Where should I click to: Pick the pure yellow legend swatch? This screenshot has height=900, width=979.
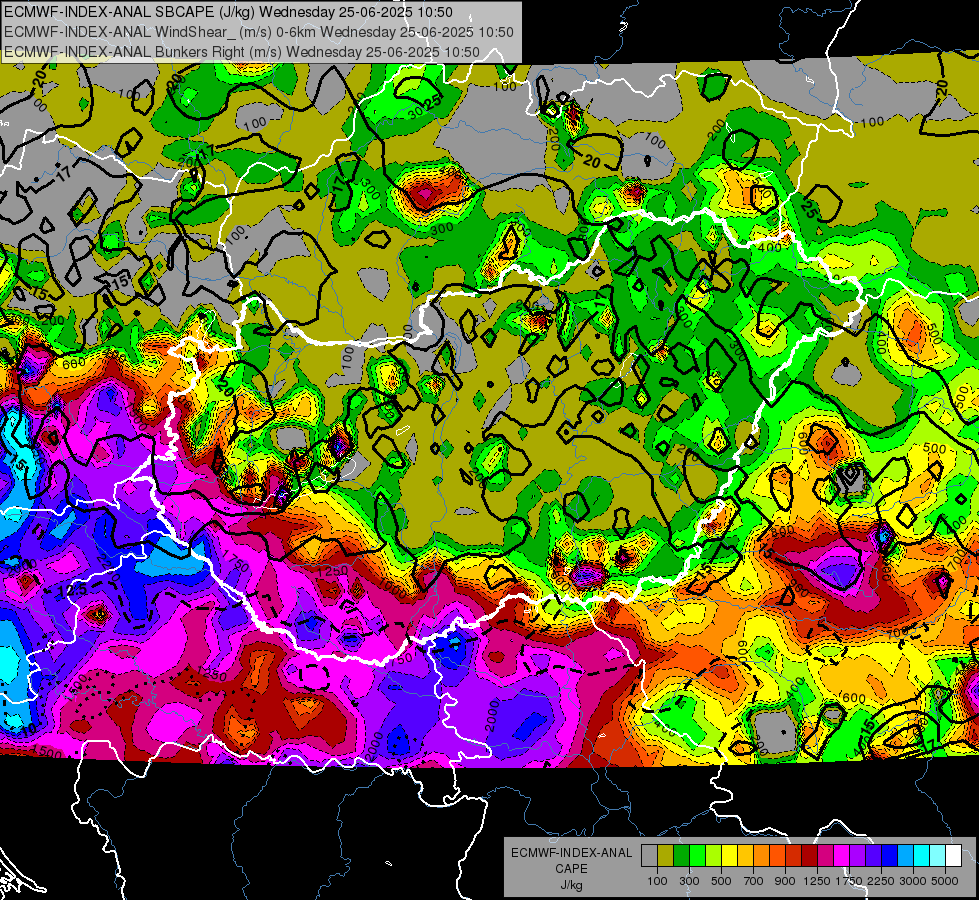pos(729,855)
